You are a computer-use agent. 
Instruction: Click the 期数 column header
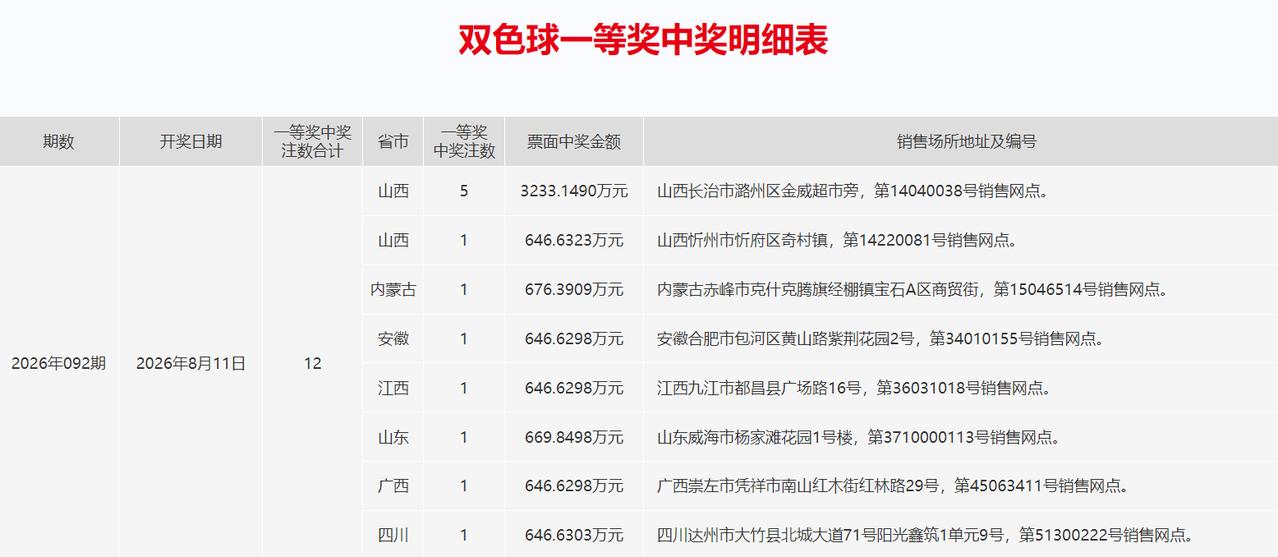(x=59, y=141)
